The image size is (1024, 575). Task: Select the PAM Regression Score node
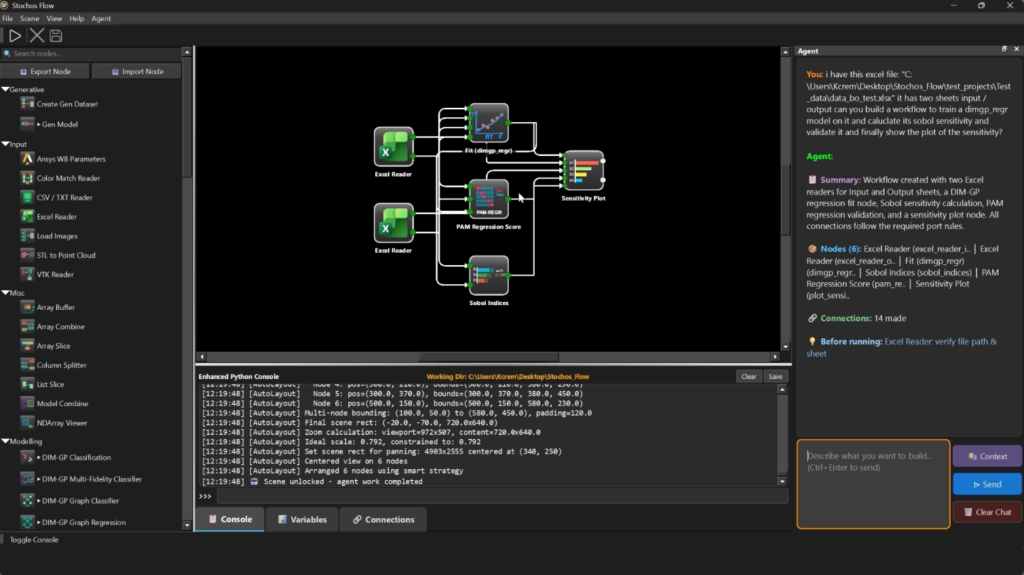pos(488,199)
